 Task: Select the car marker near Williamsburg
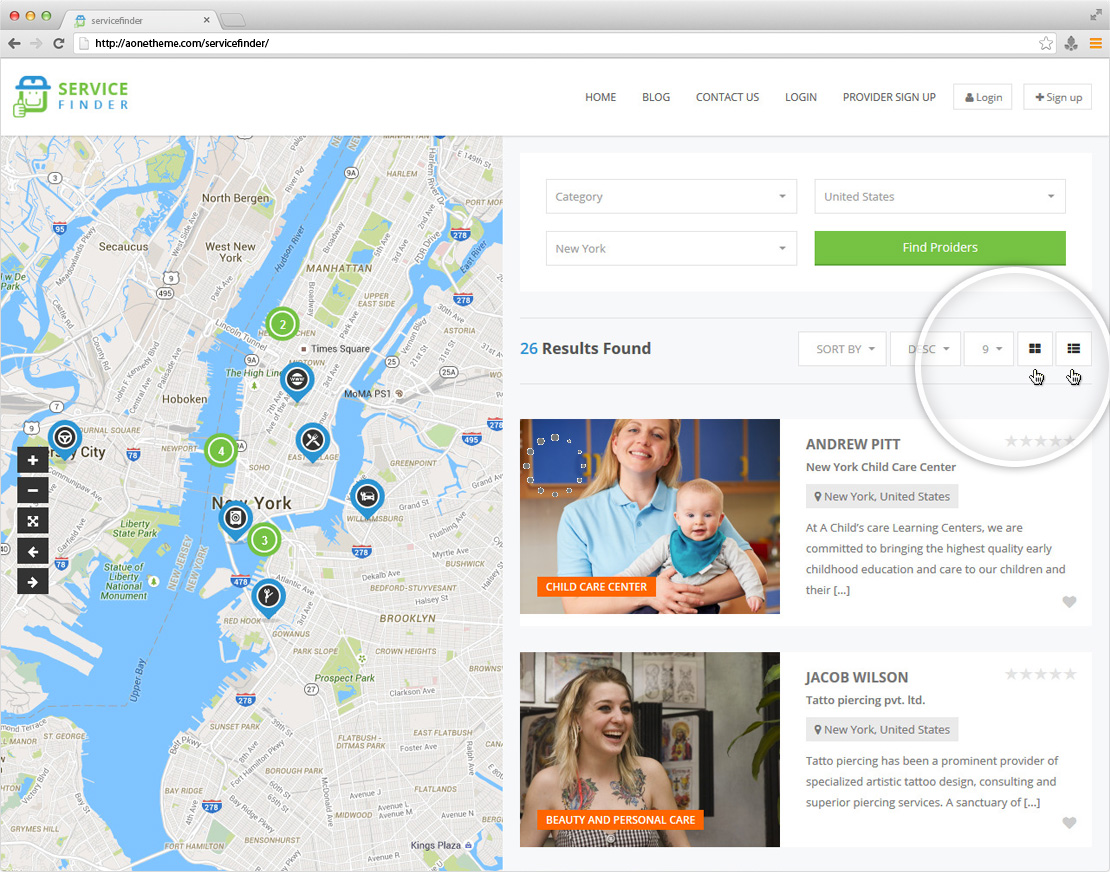[367, 496]
